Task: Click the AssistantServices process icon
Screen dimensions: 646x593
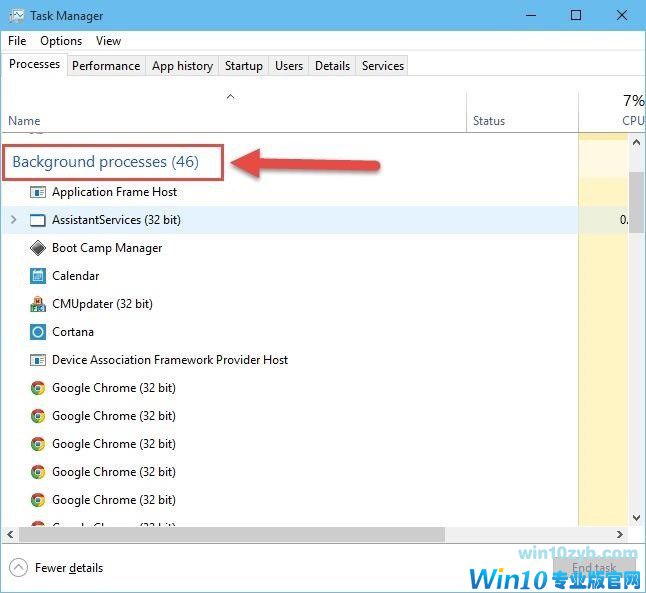Action: [x=38, y=220]
